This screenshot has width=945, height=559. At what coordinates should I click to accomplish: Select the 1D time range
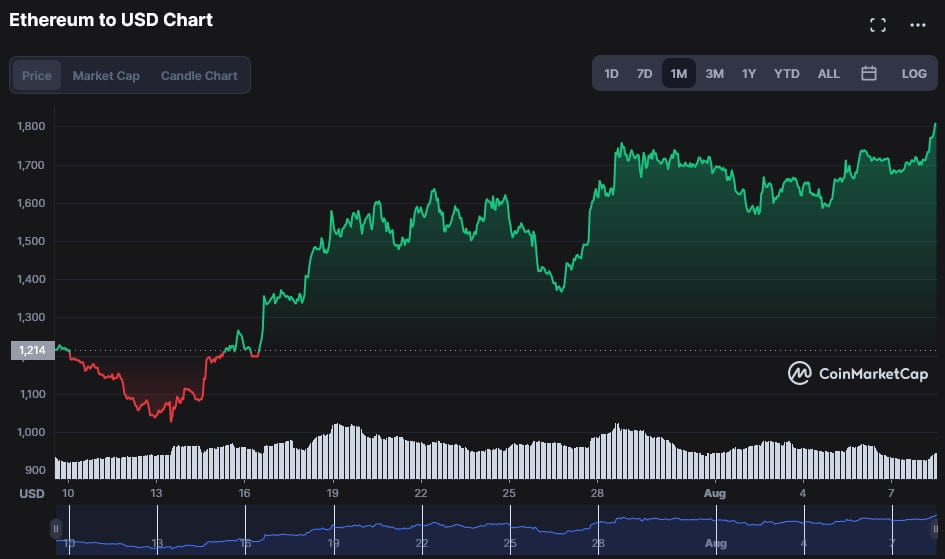coord(611,73)
